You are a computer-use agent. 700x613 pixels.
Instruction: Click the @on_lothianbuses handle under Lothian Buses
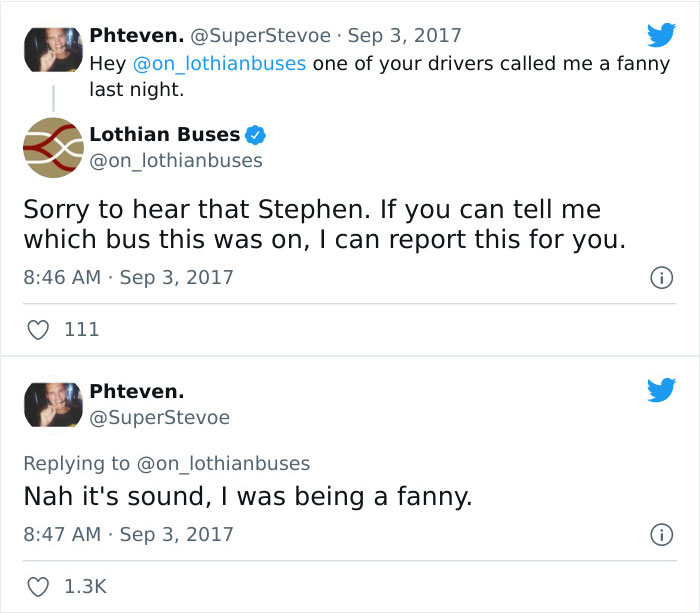pos(176,160)
